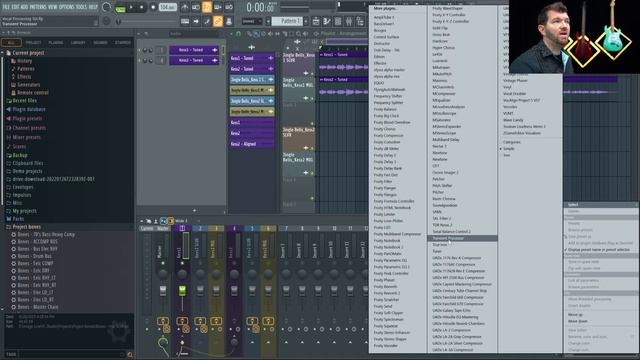Screen dimensions: 640x360
Task: Open the Patterns item in Browser
Action: tap(25, 69)
